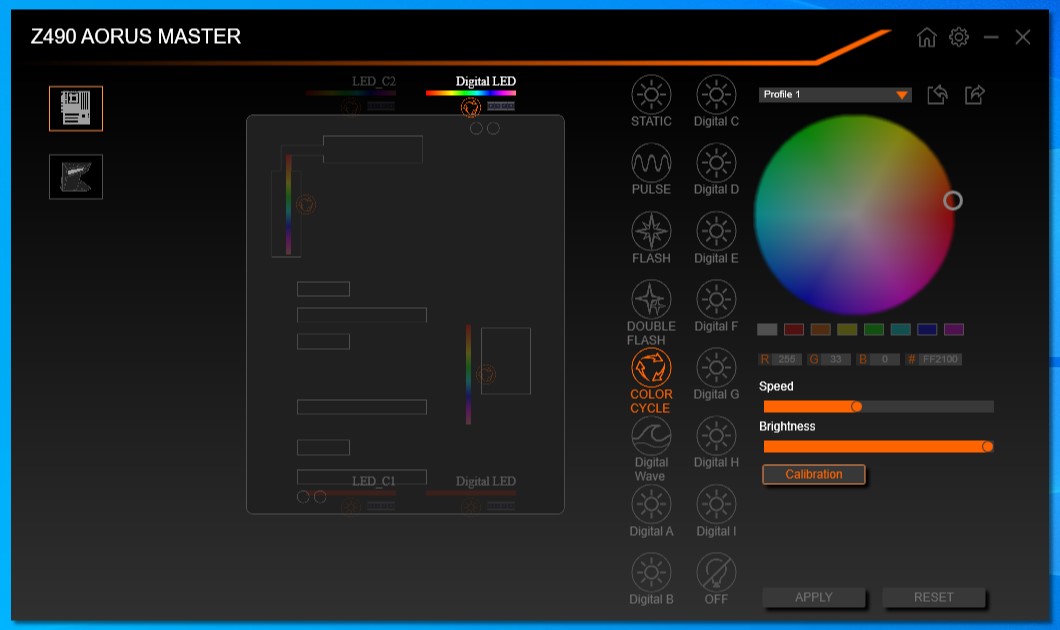Select the Digital C mode
The height and width of the screenshot is (630, 1060).
(x=716, y=101)
